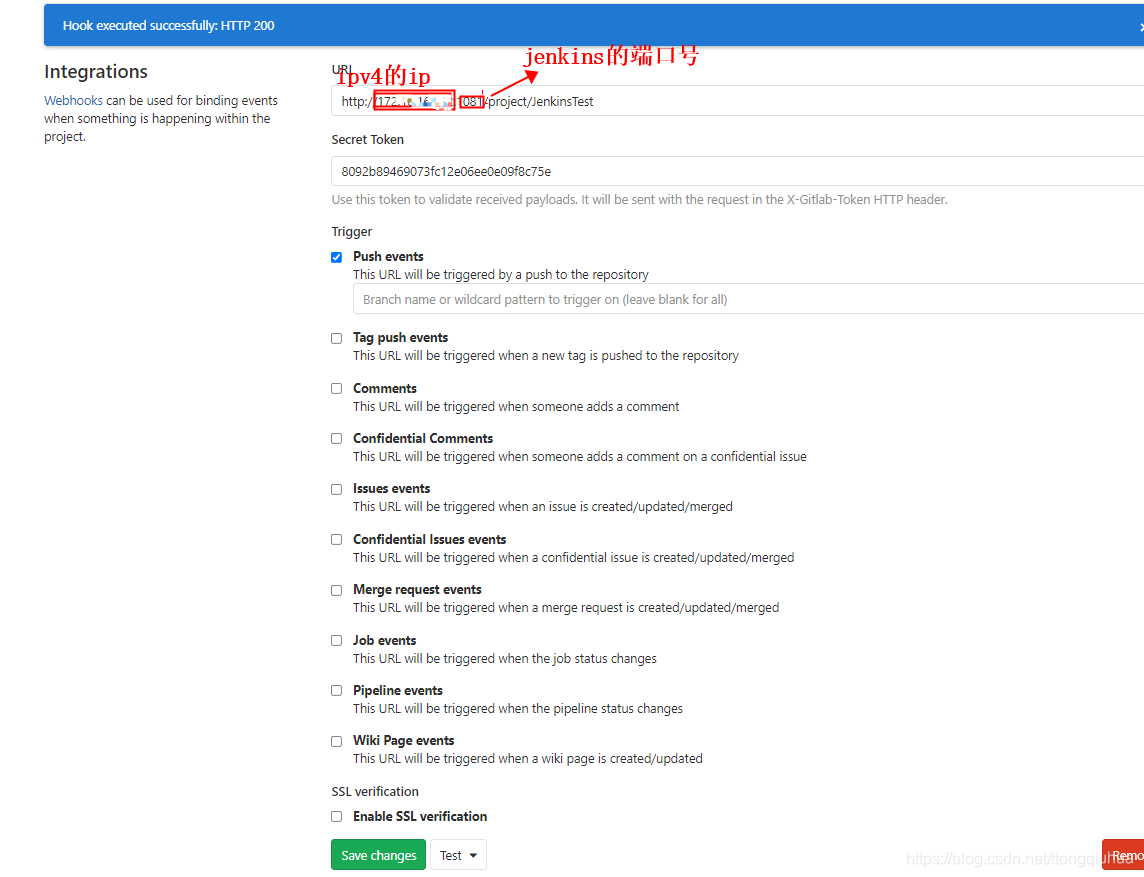Enable the Issues events trigger

point(336,489)
